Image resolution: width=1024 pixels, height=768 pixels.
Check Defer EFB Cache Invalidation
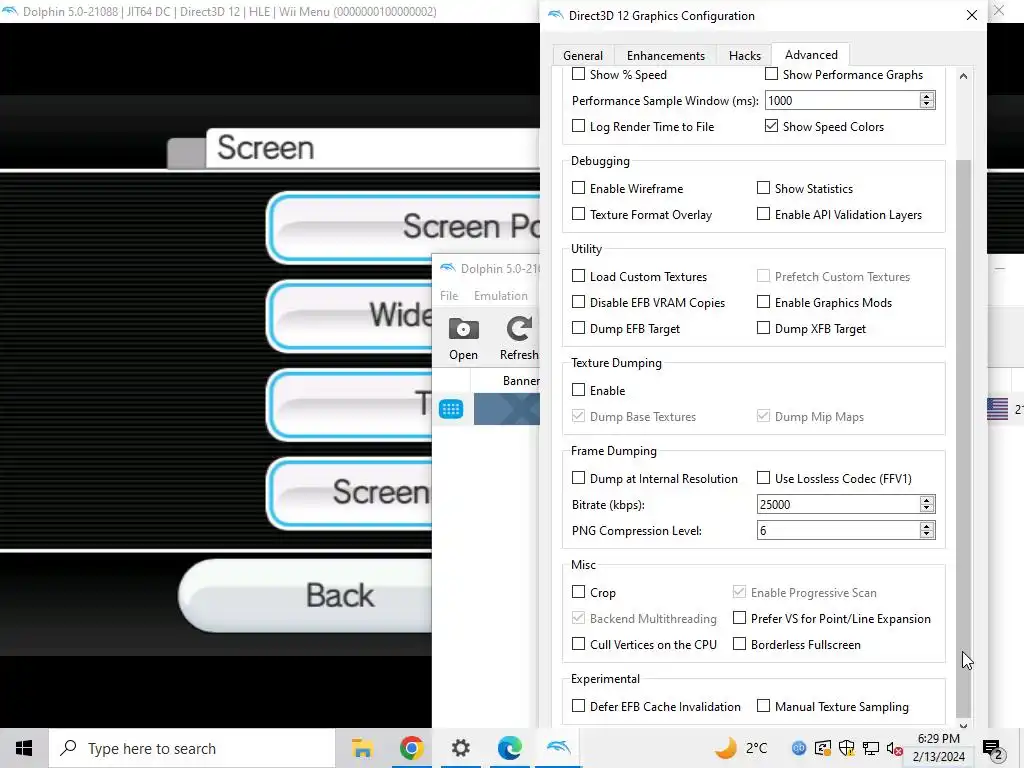click(x=579, y=707)
